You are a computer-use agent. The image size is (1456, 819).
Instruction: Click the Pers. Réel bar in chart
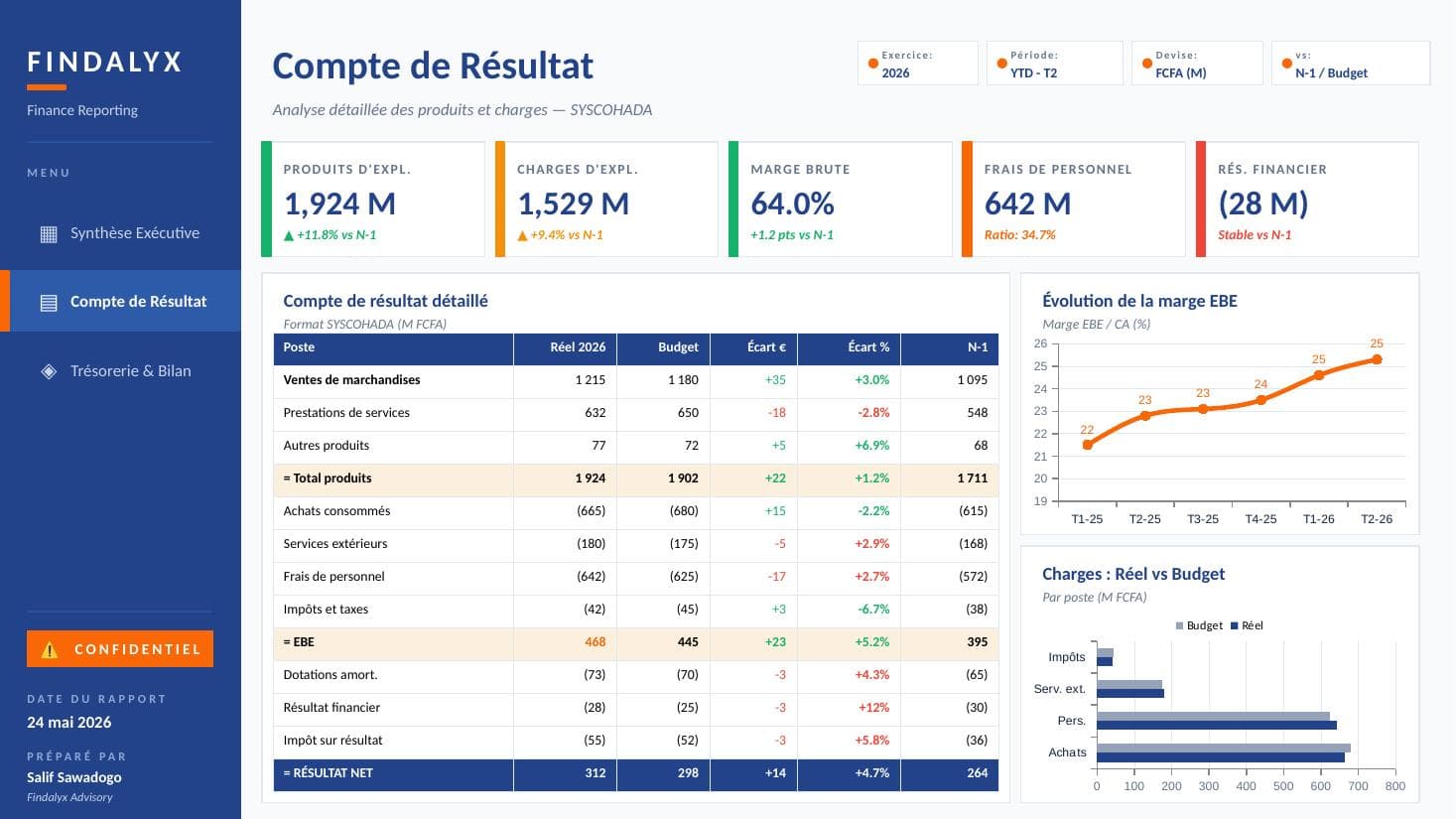tap(1217, 726)
